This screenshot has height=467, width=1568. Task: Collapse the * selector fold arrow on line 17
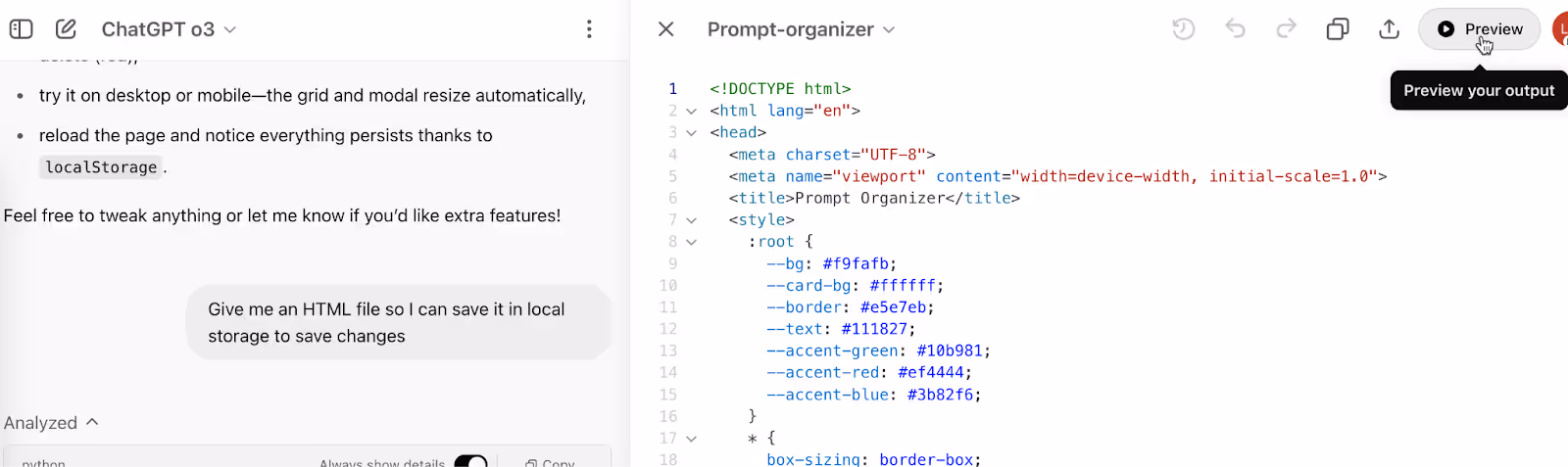point(692,439)
